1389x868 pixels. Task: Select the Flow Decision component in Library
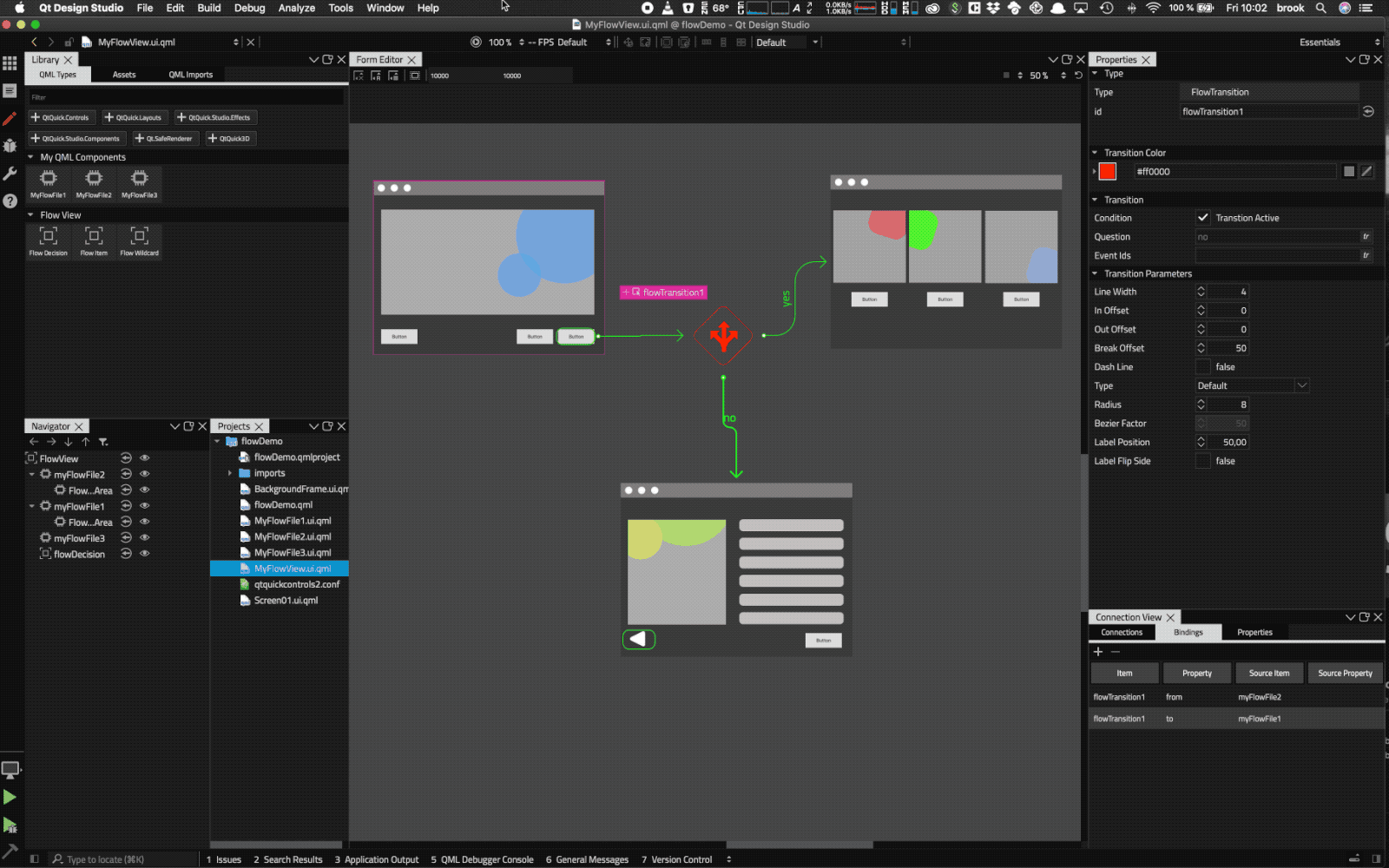click(48, 240)
